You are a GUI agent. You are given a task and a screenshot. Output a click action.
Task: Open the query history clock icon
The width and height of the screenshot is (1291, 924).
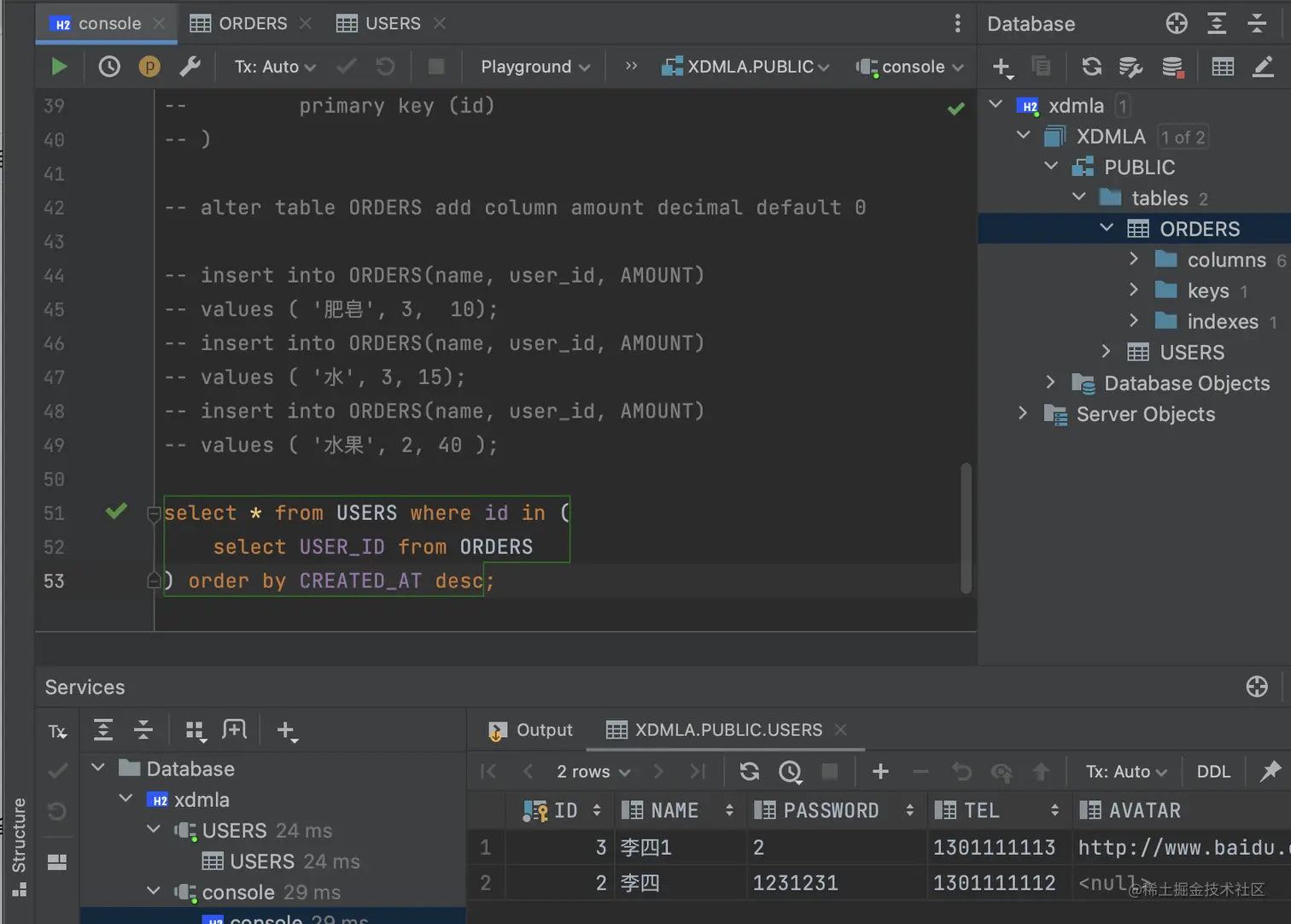(x=109, y=67)
